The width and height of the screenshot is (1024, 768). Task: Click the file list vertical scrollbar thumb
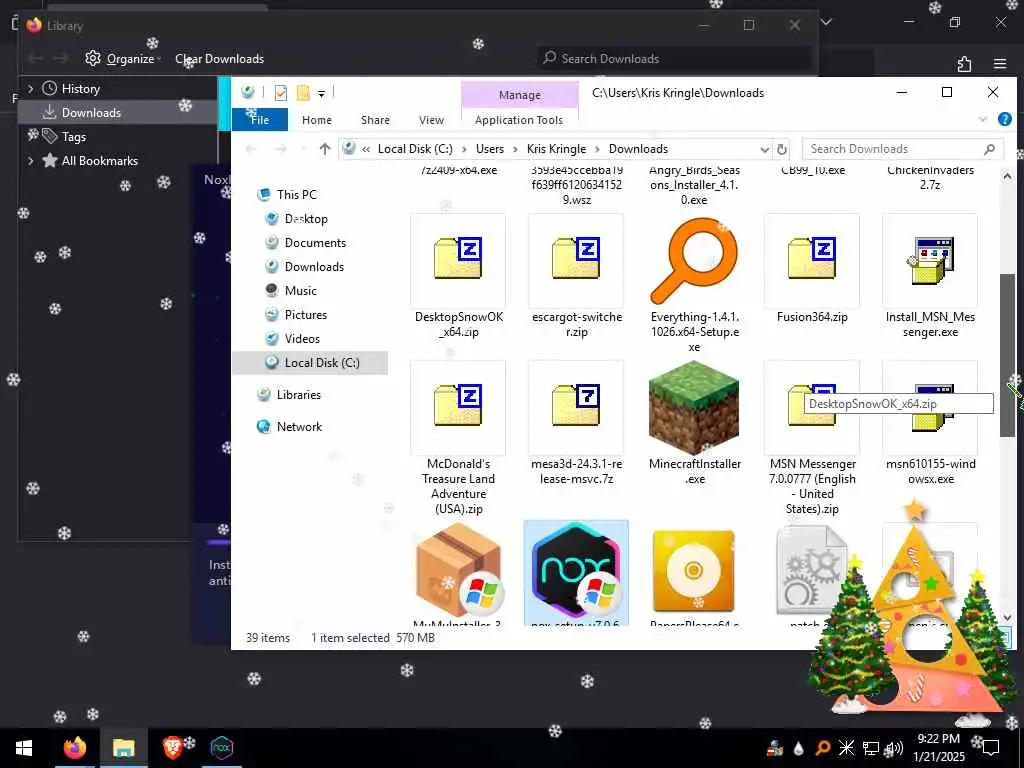coord(1007,355)
